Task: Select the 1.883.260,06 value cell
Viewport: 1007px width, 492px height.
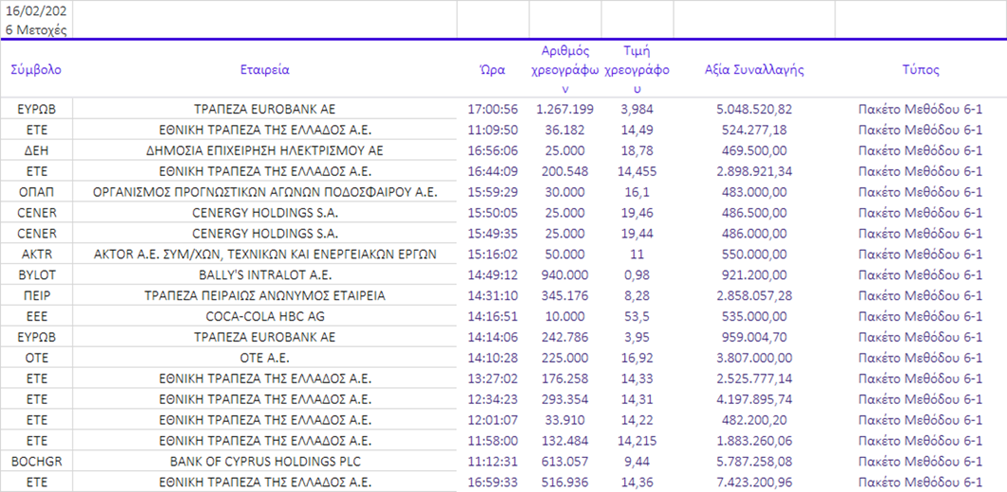Action: coord(754,441)
